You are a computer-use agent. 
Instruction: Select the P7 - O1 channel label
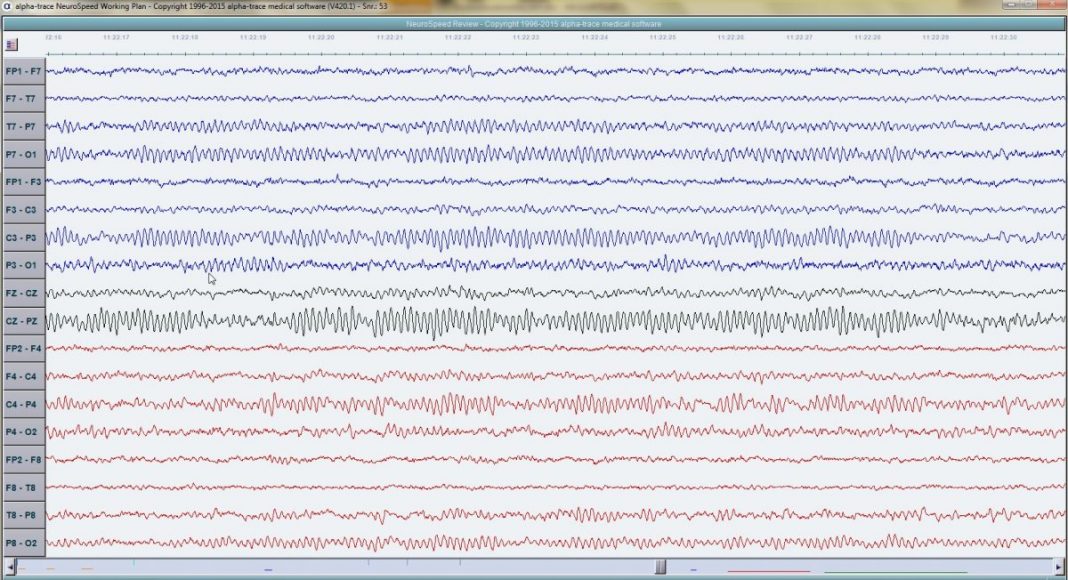[24, 155]
